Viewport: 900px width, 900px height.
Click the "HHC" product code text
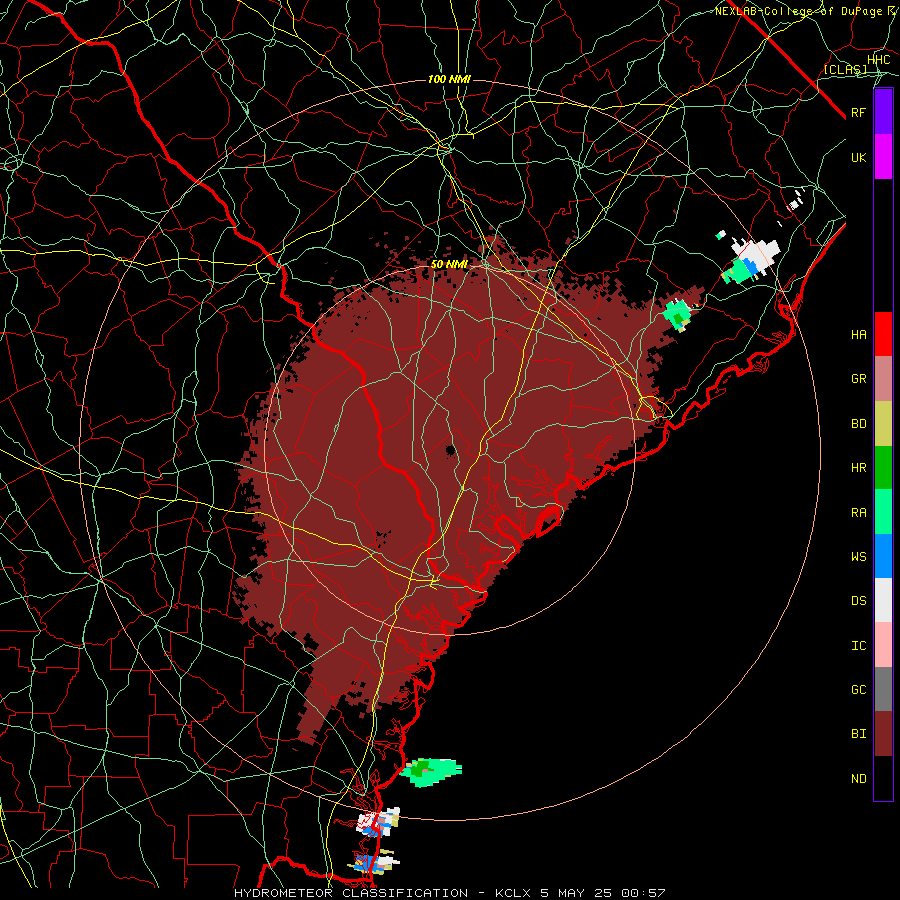coord(879,60)
